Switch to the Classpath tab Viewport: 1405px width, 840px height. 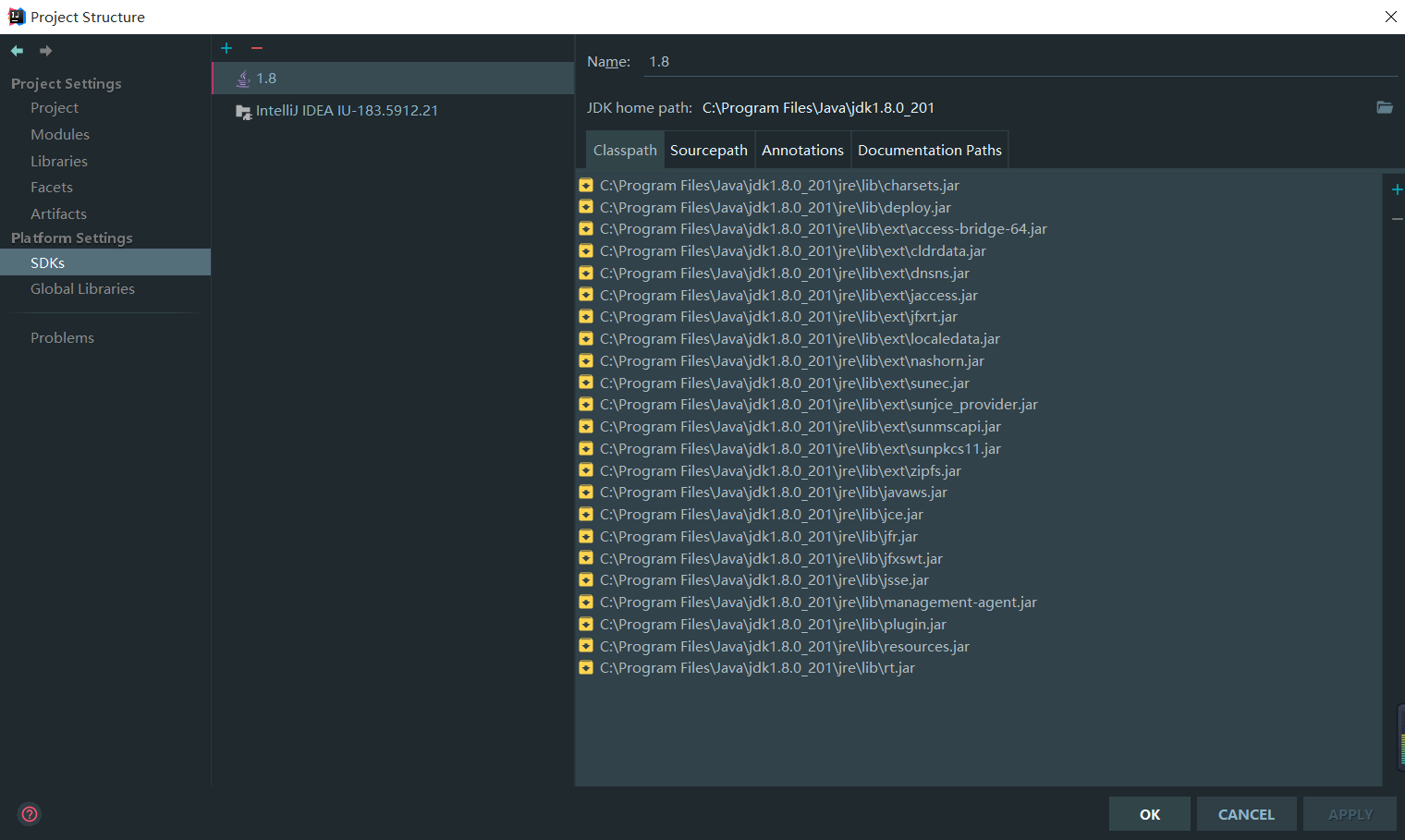(x=625, y=150)
